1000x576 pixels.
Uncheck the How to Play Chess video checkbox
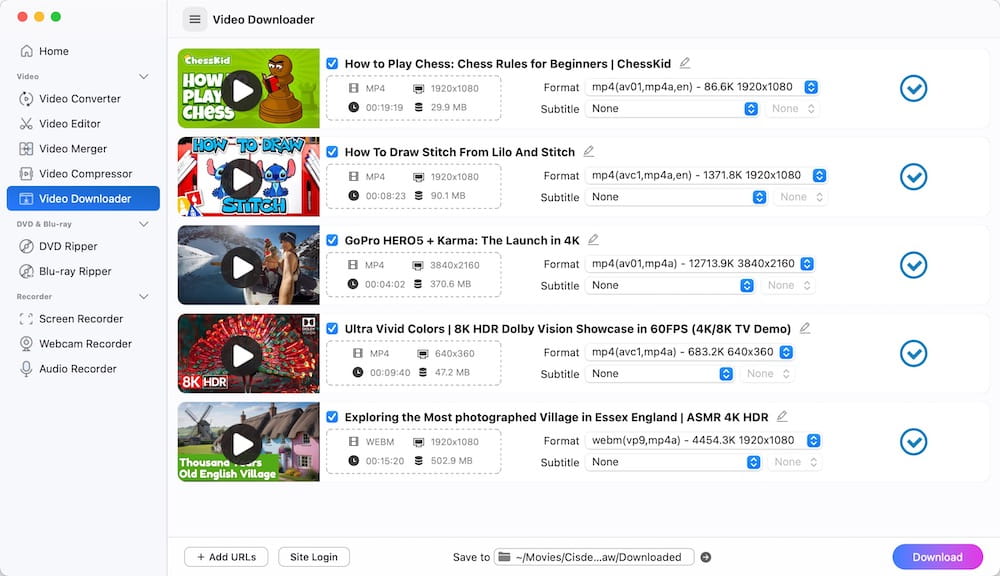332,63
